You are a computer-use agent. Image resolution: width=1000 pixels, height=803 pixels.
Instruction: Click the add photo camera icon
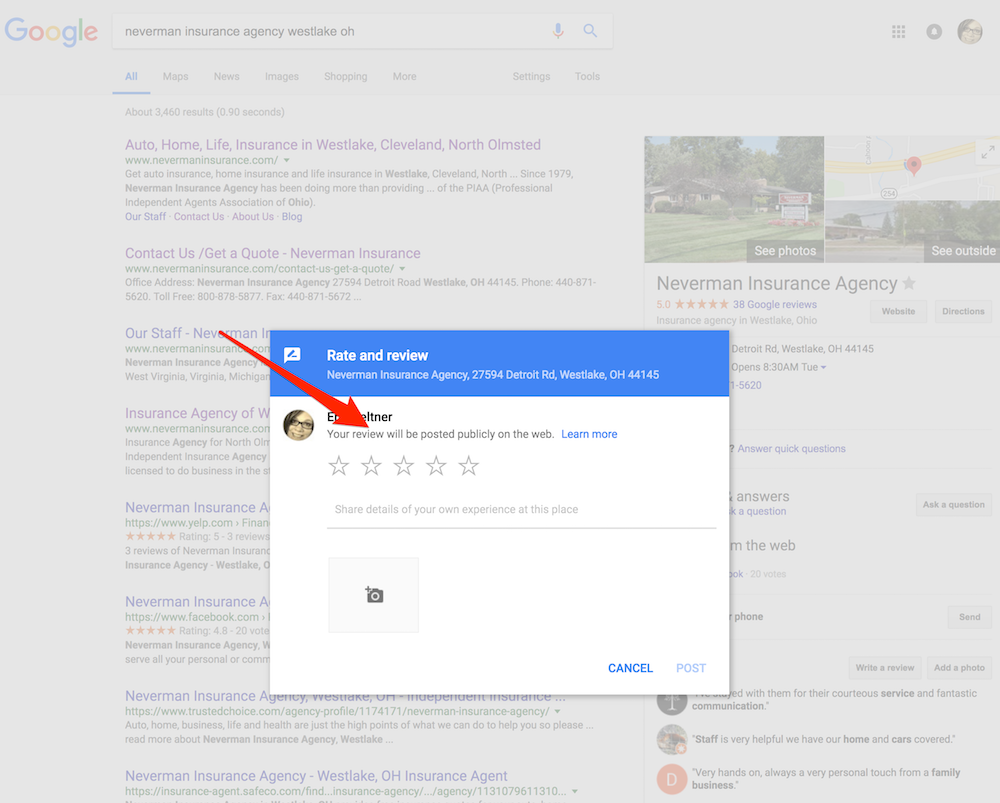374,595
